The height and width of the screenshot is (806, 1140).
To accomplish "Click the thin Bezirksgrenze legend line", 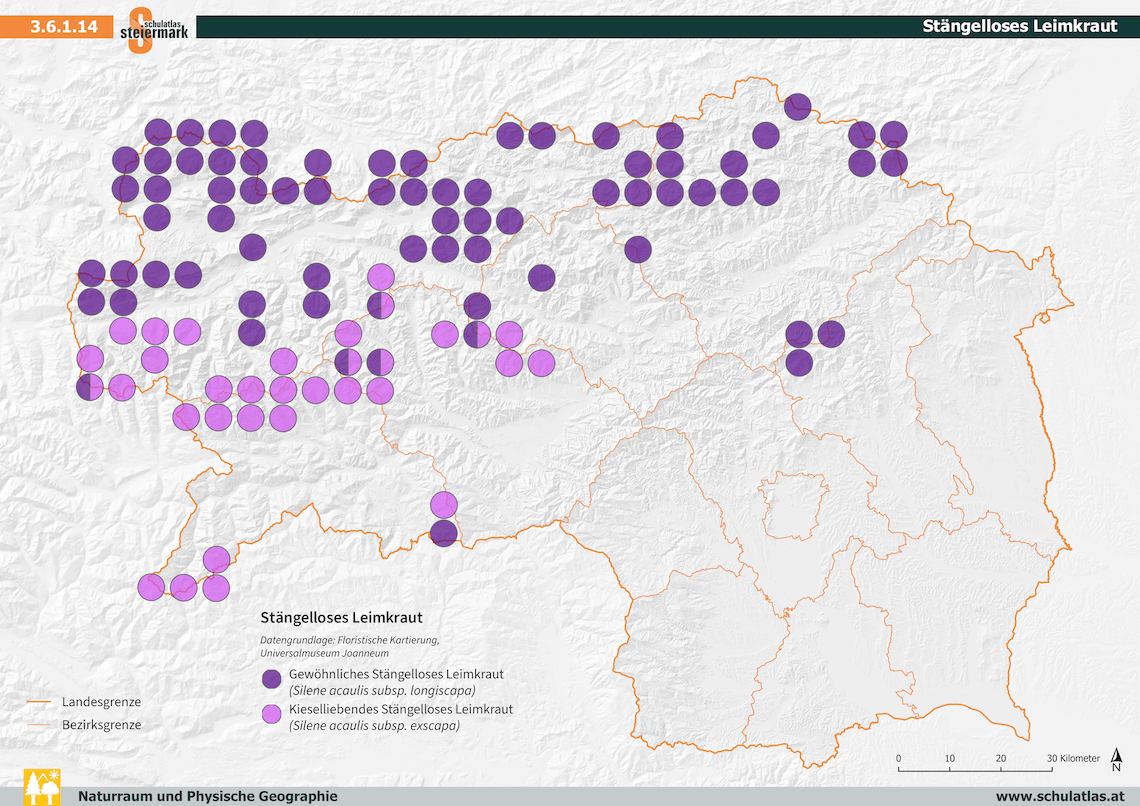I will 41,725.
